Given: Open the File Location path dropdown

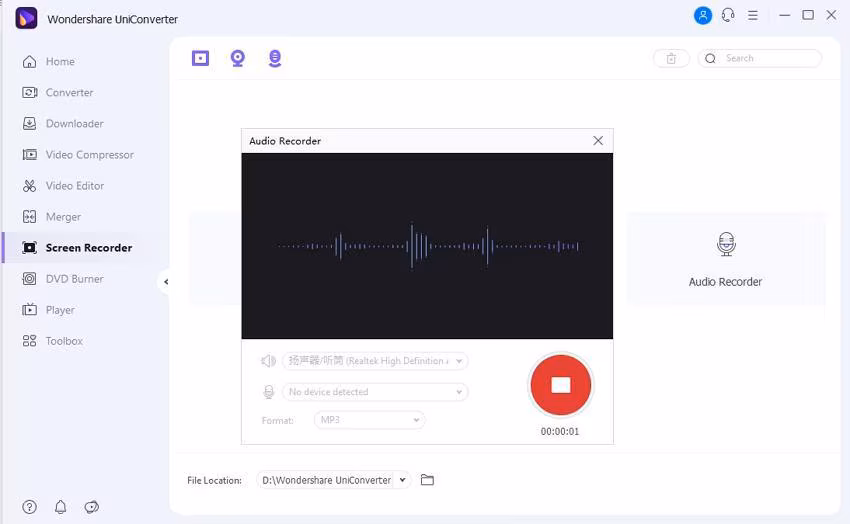Looking at the screenshot, I should coord(403,480).
